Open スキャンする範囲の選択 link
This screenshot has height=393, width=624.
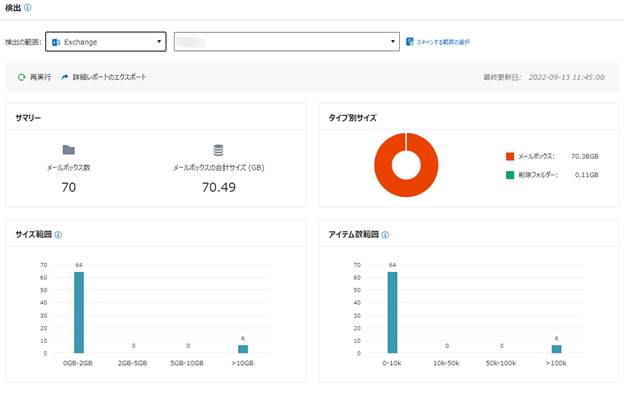(443, 42)
